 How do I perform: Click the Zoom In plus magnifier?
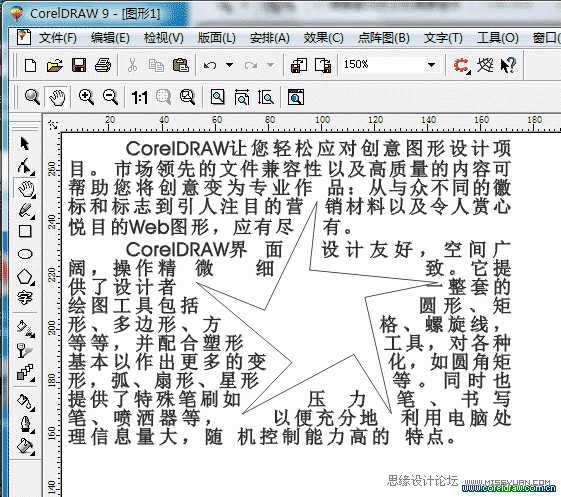(86, 97)
